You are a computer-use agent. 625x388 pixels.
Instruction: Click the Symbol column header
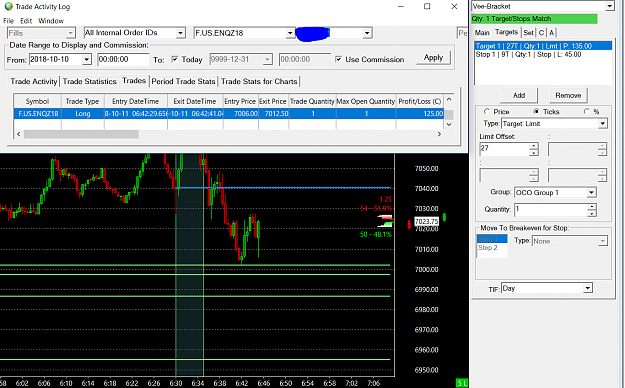(x=37, y=101)
